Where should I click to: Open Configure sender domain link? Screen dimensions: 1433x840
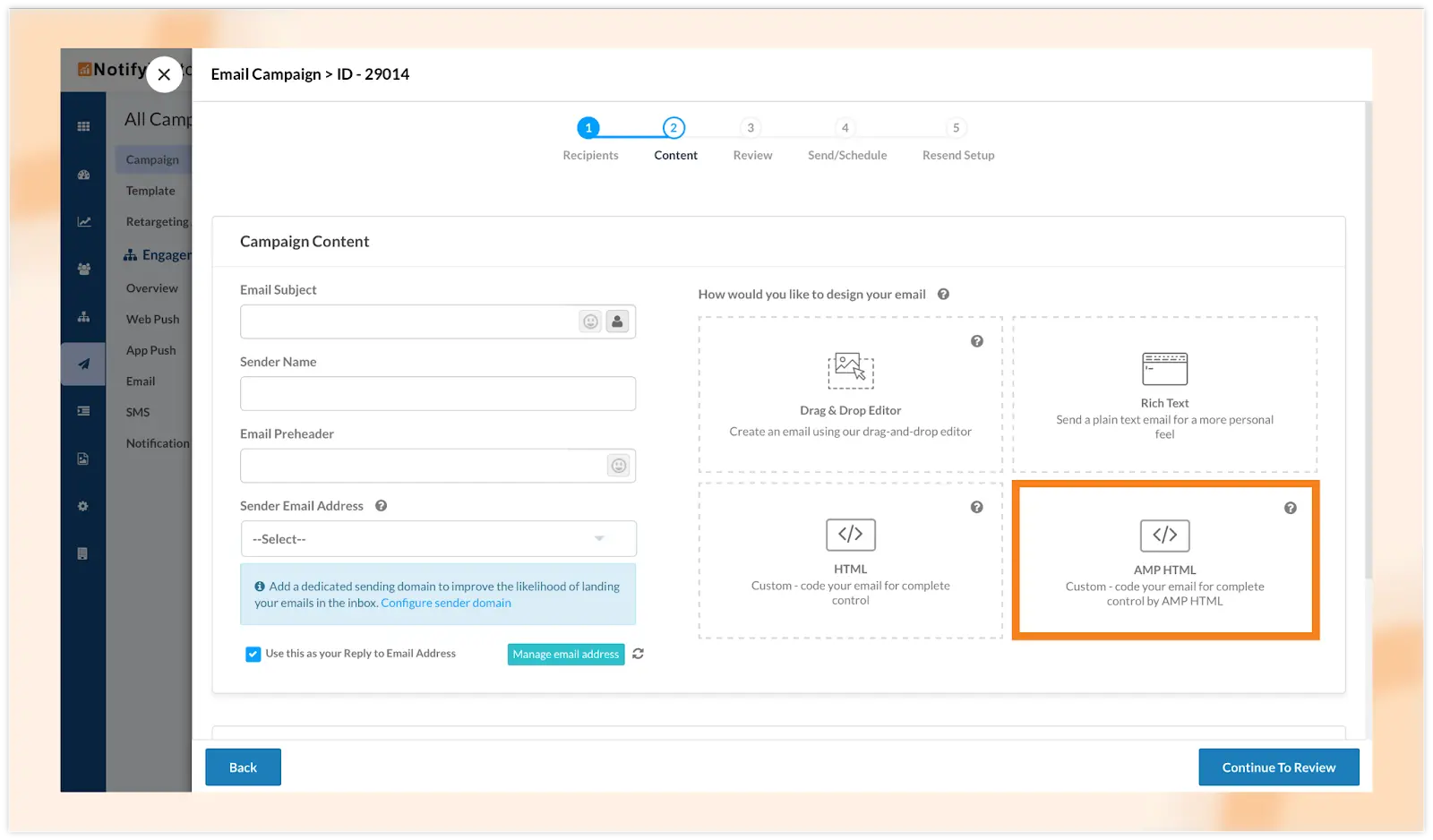coord(446,604)
